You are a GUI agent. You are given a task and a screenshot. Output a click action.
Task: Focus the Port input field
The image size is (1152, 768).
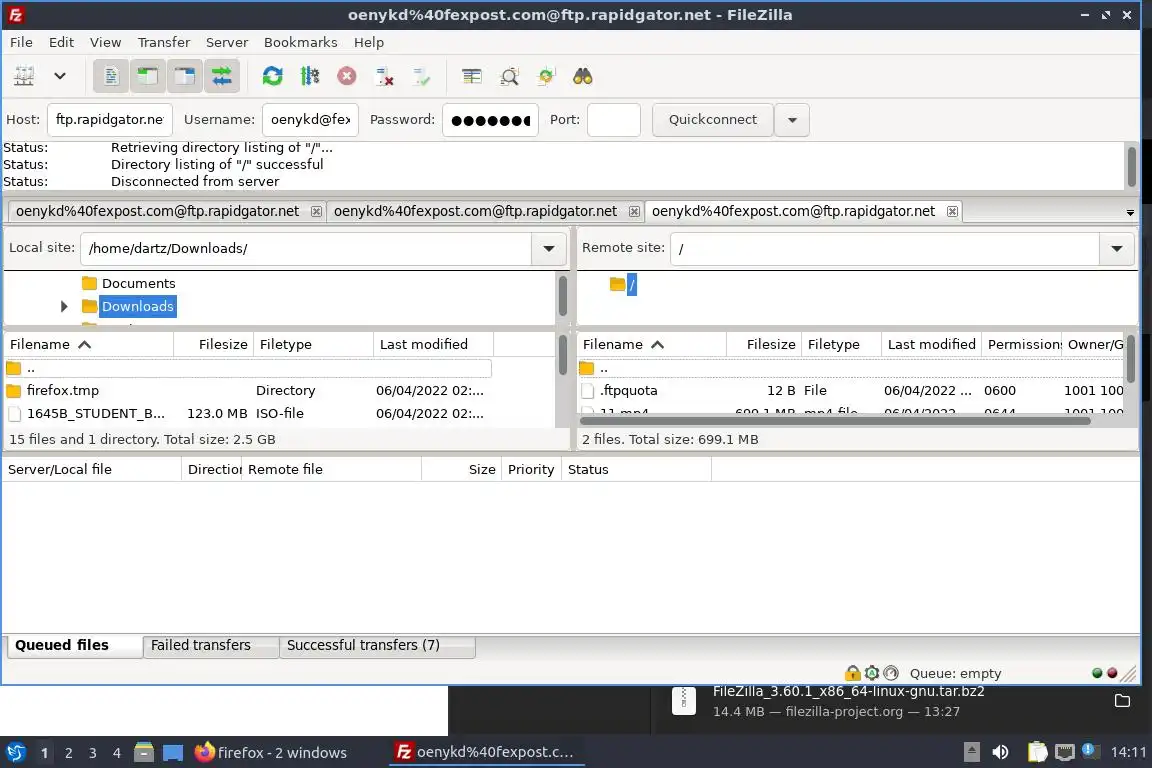[613, 120]
